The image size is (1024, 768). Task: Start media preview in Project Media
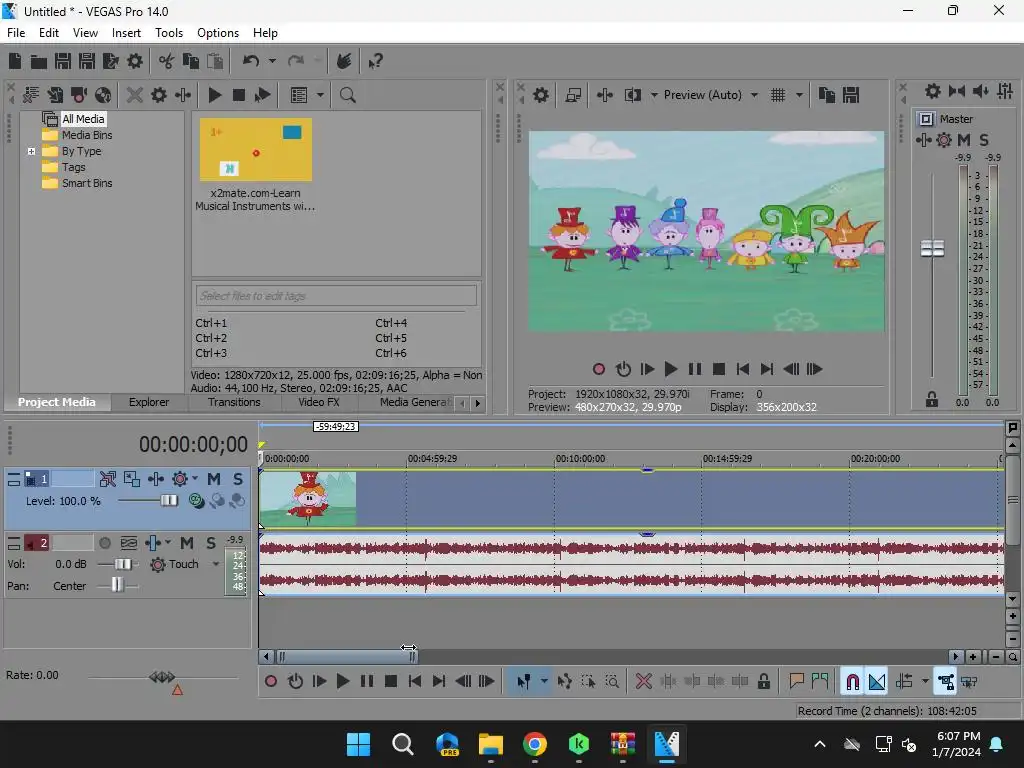[214, 95]
